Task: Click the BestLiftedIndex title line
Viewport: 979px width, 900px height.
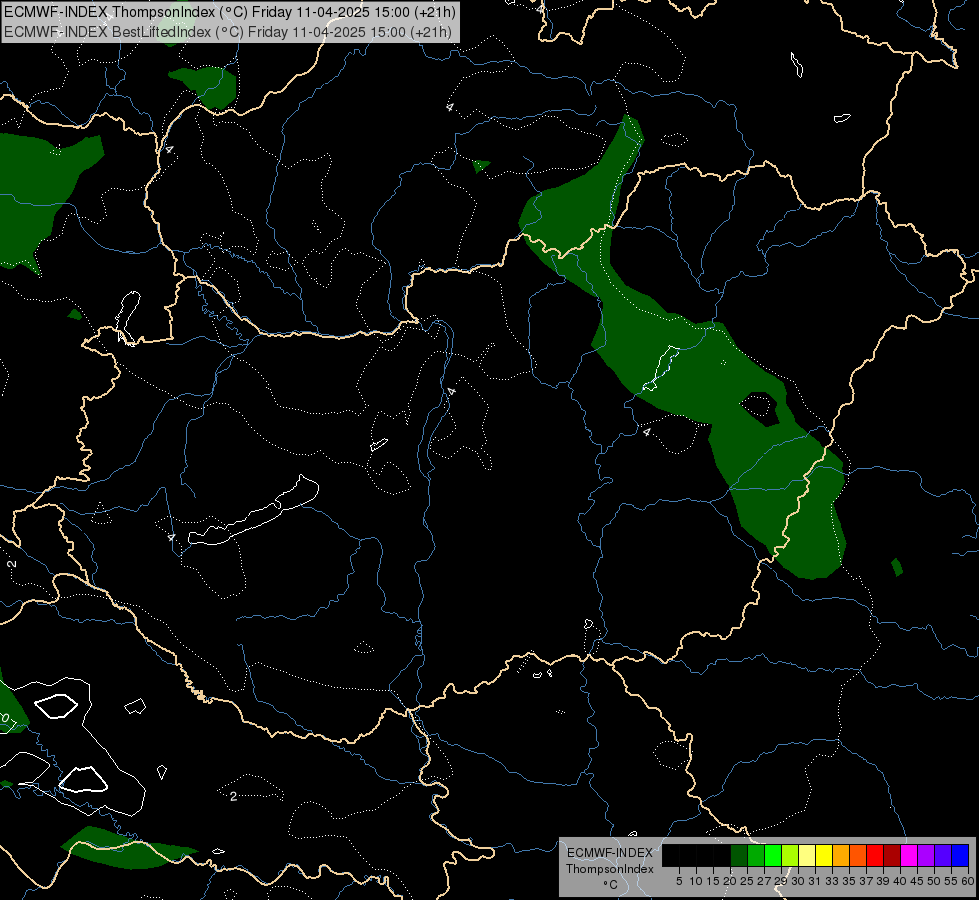Action: pos(228,32)
